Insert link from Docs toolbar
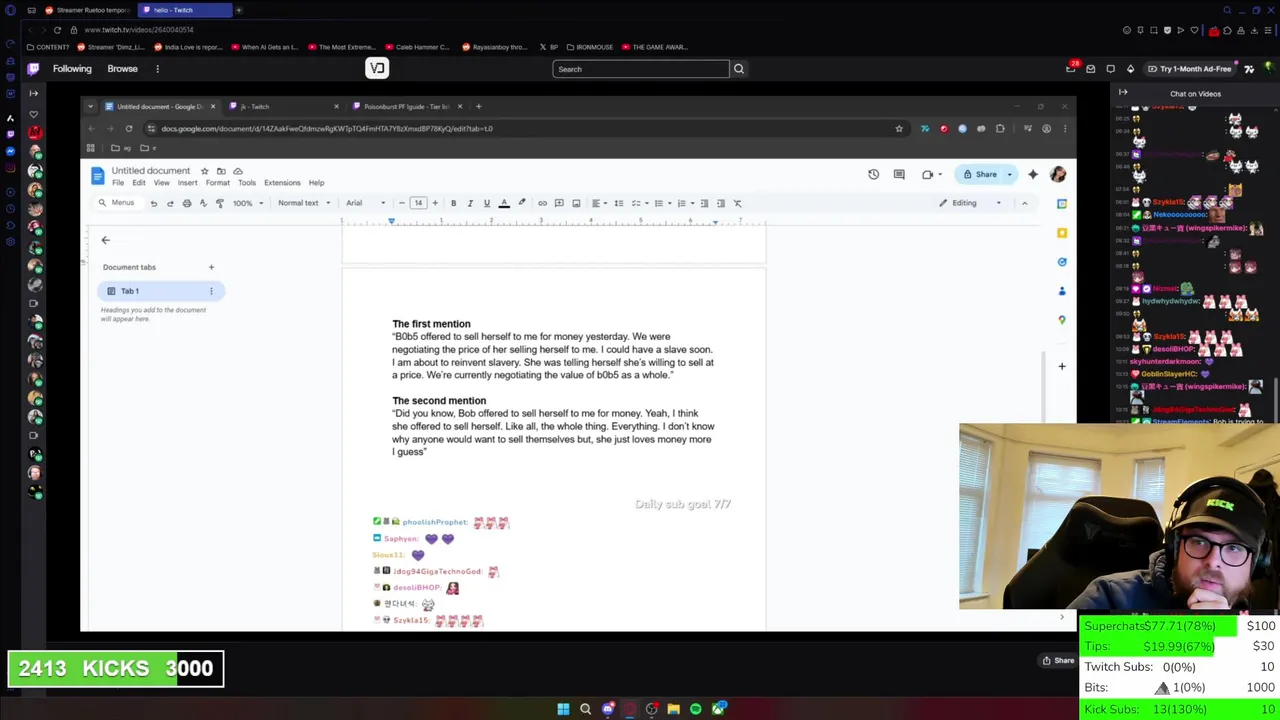Screen dimensions: 1280x720 [542, 203]
